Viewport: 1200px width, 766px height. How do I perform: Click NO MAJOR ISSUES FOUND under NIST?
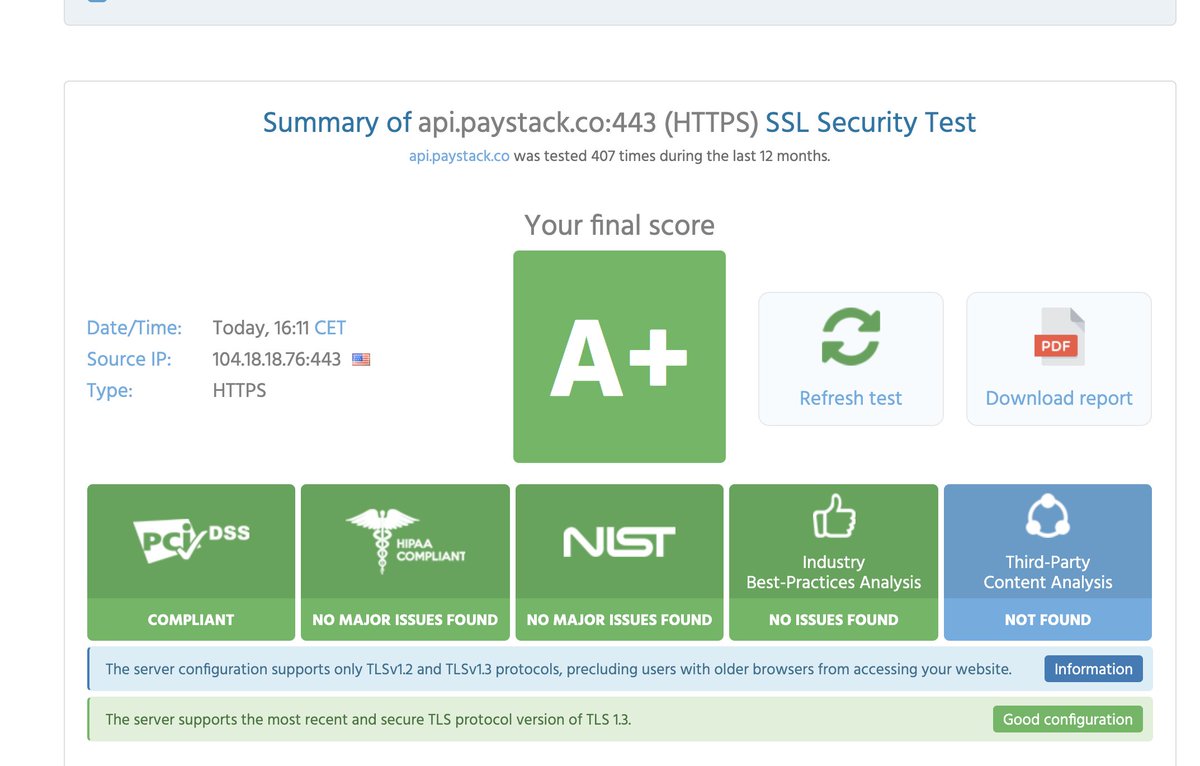pos(619,620)
